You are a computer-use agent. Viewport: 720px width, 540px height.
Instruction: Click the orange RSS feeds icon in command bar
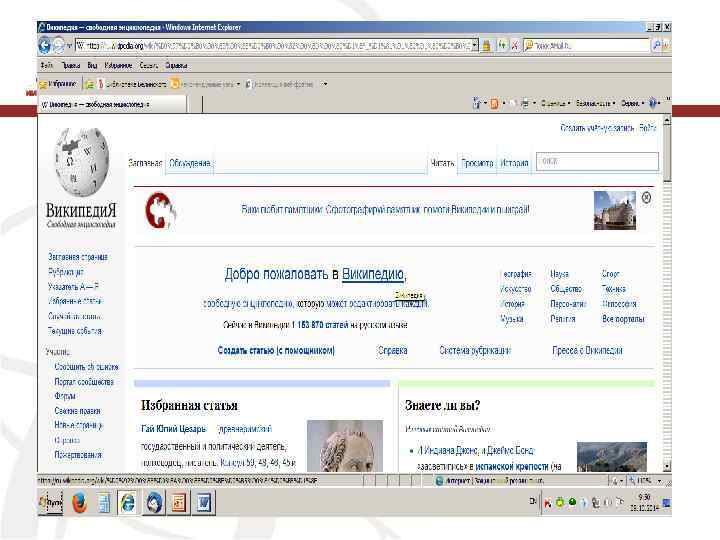(494, 104)
